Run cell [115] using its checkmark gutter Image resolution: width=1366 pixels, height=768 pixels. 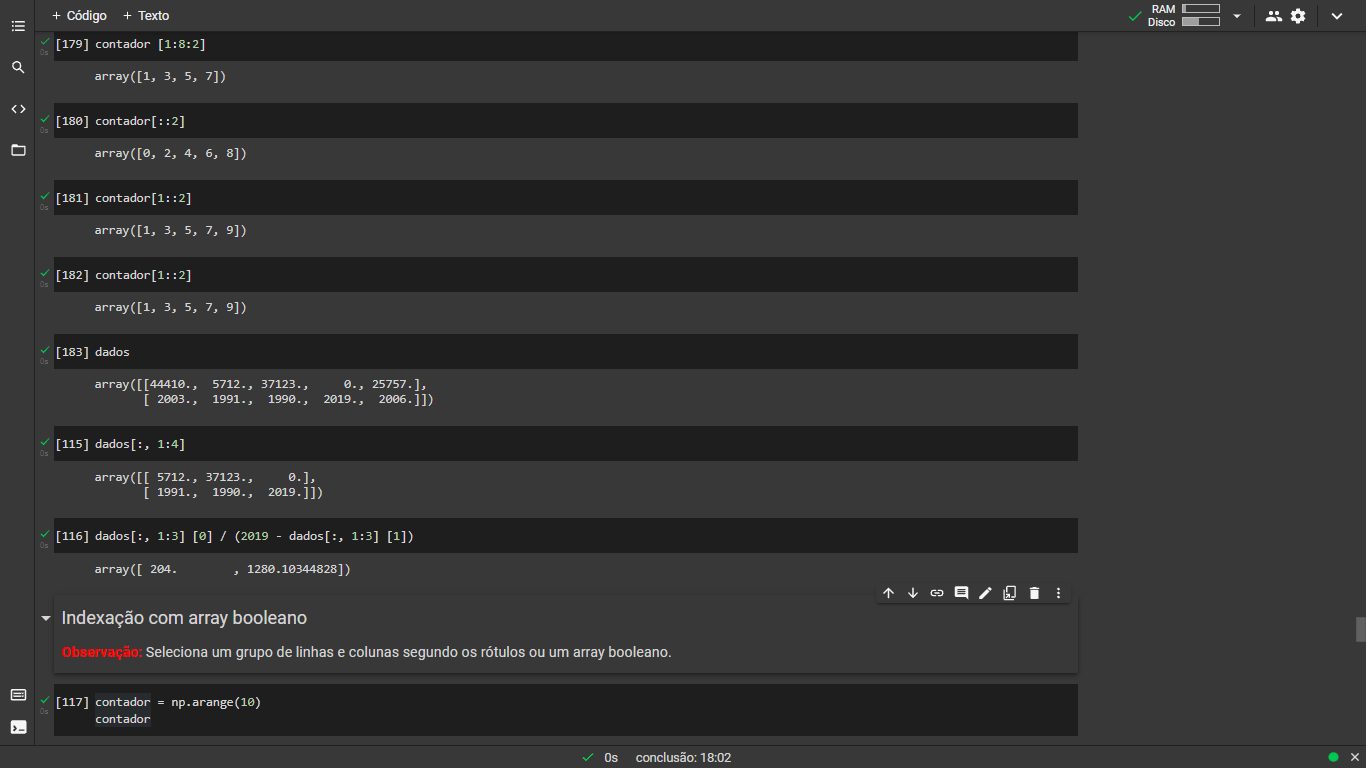pos(44,442)
